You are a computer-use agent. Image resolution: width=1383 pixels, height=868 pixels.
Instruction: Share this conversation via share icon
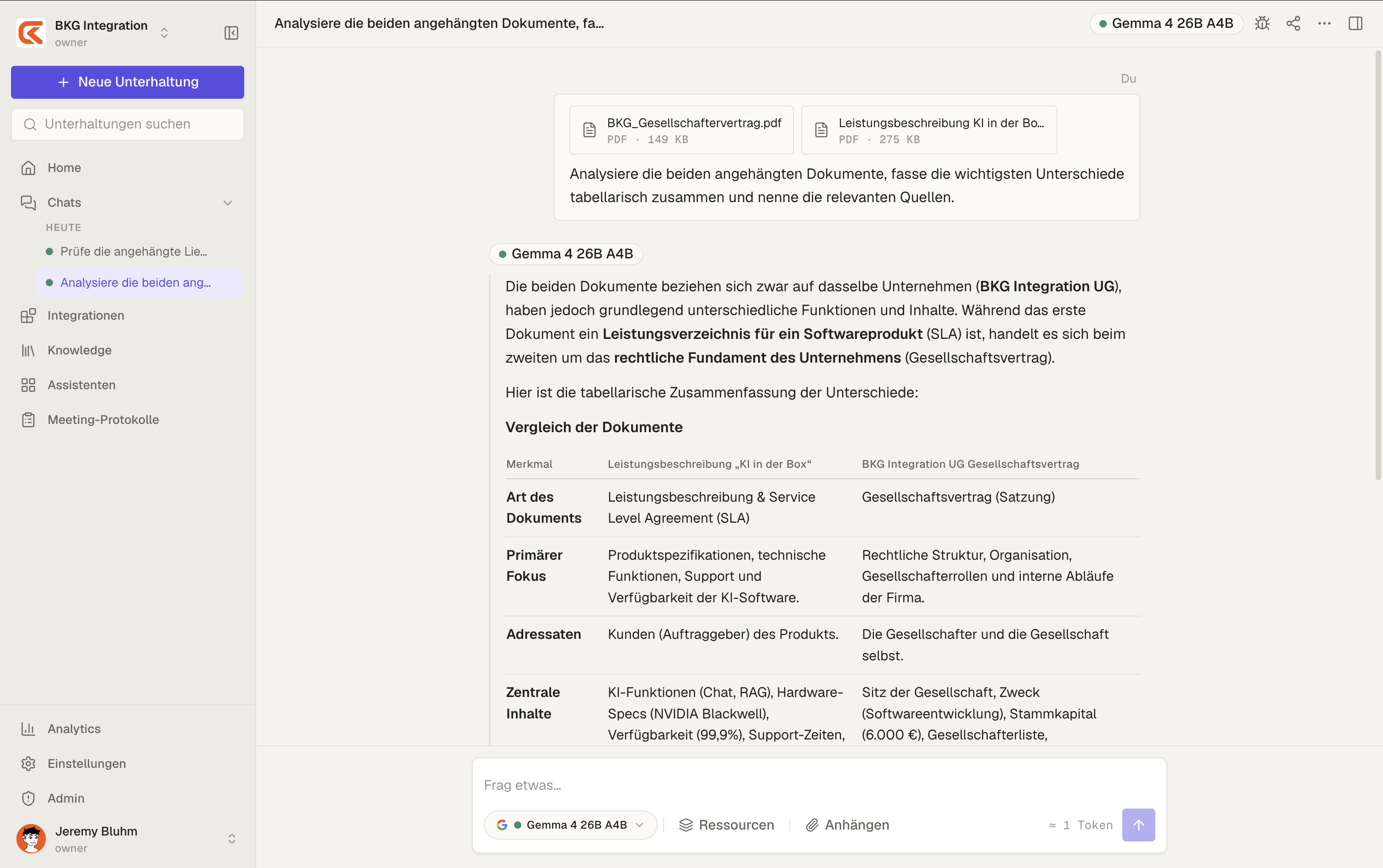pos(1293,23)
